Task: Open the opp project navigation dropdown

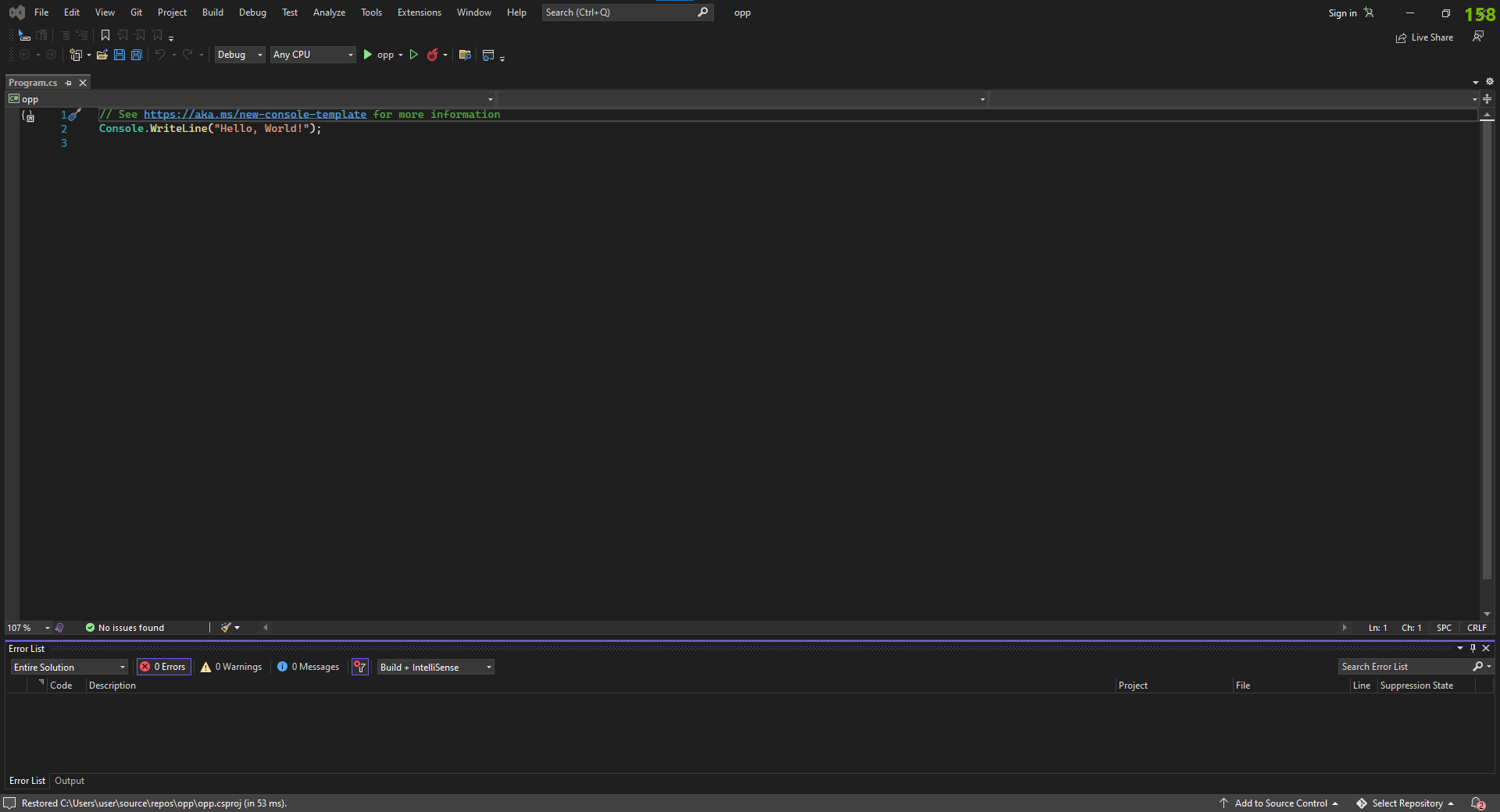Action: (x=251, y=99)
